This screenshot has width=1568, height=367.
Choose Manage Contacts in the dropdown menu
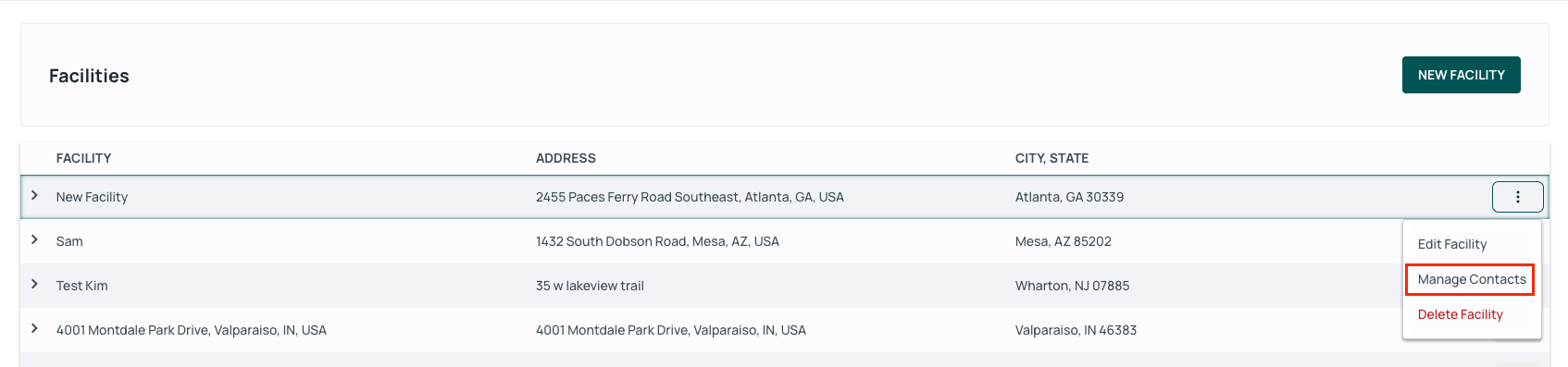[x=1472, y=279]
